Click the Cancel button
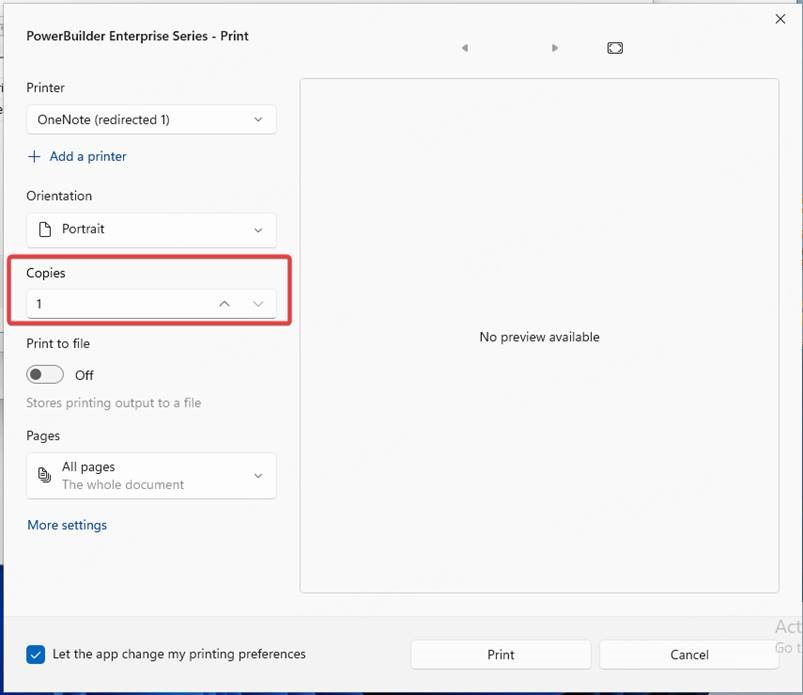 click(689, 655)
